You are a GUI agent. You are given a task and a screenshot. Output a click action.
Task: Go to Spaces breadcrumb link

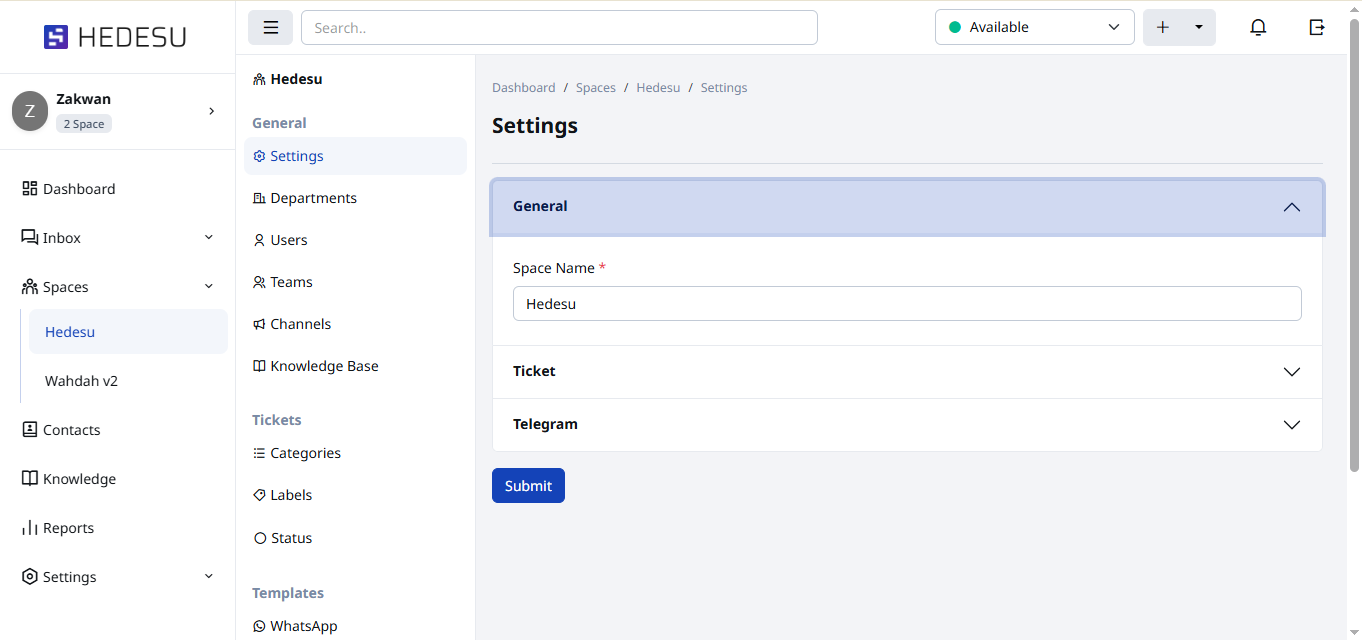coord(595,88)
